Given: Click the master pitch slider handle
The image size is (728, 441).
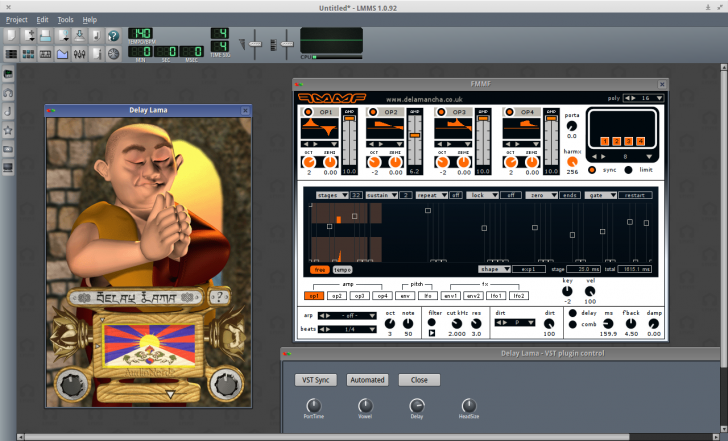Looking at the screenshot, I should point(287,44).
